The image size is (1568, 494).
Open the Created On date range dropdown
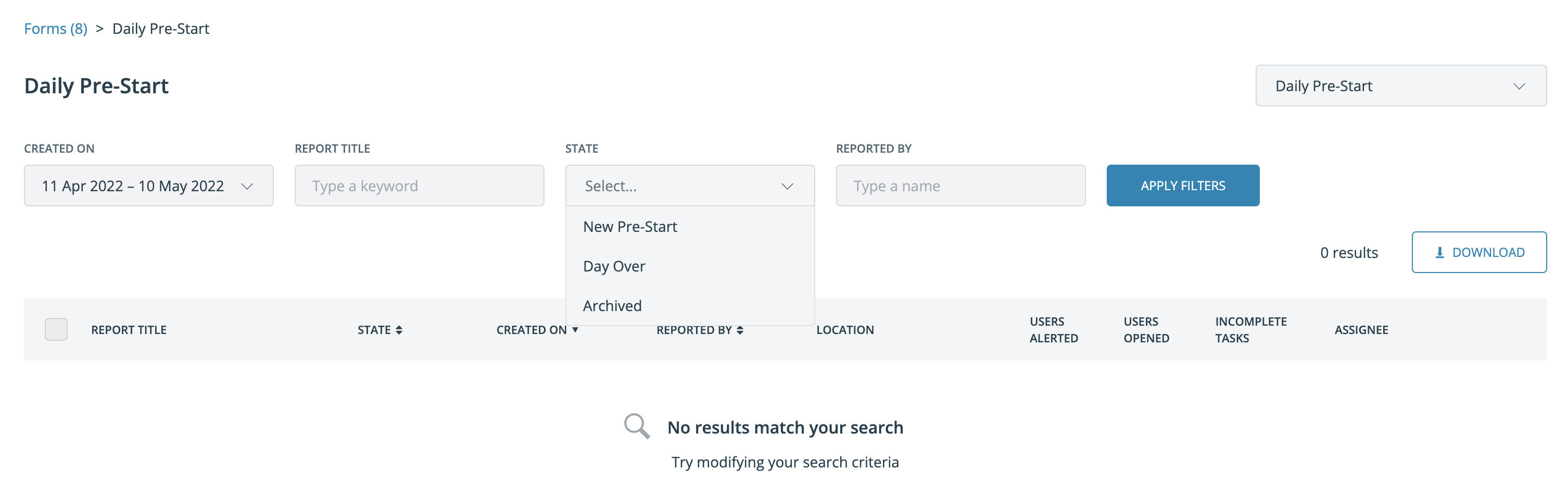[x=148, y=185]
